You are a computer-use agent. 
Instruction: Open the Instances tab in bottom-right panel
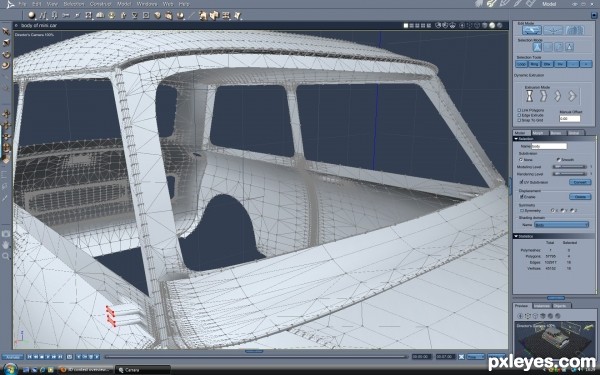click(x=541, y=306)
